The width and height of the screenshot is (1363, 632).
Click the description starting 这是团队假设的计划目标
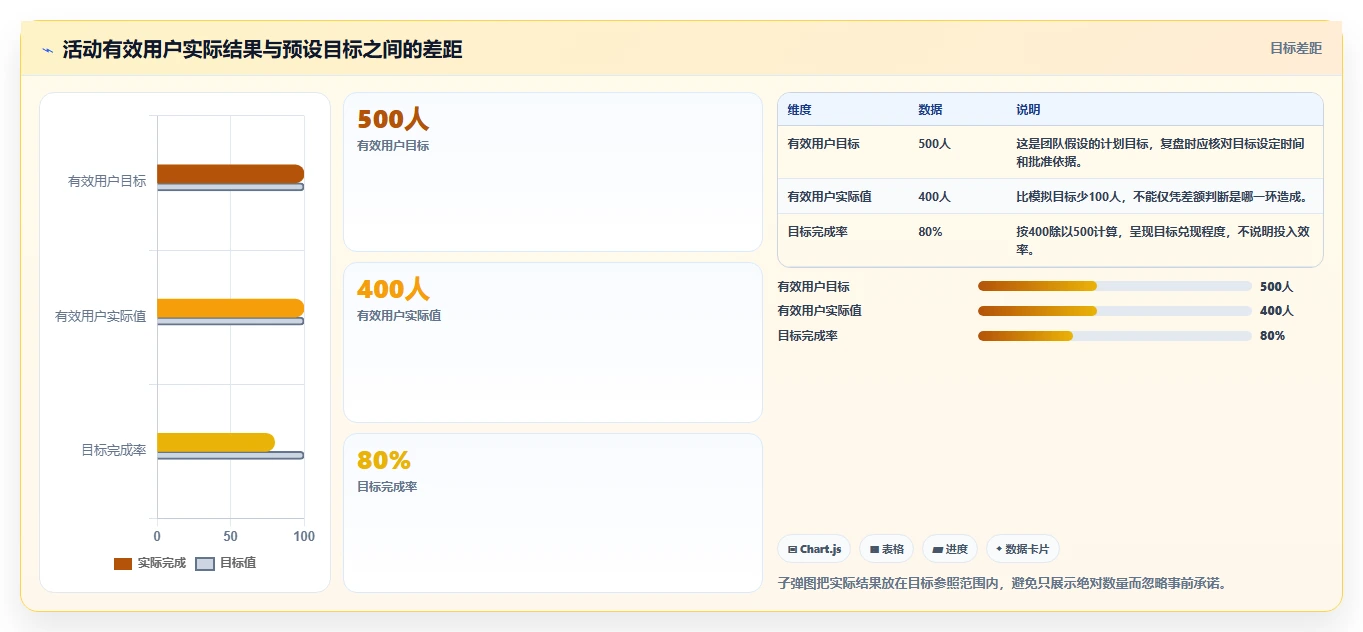point(1160,153)
